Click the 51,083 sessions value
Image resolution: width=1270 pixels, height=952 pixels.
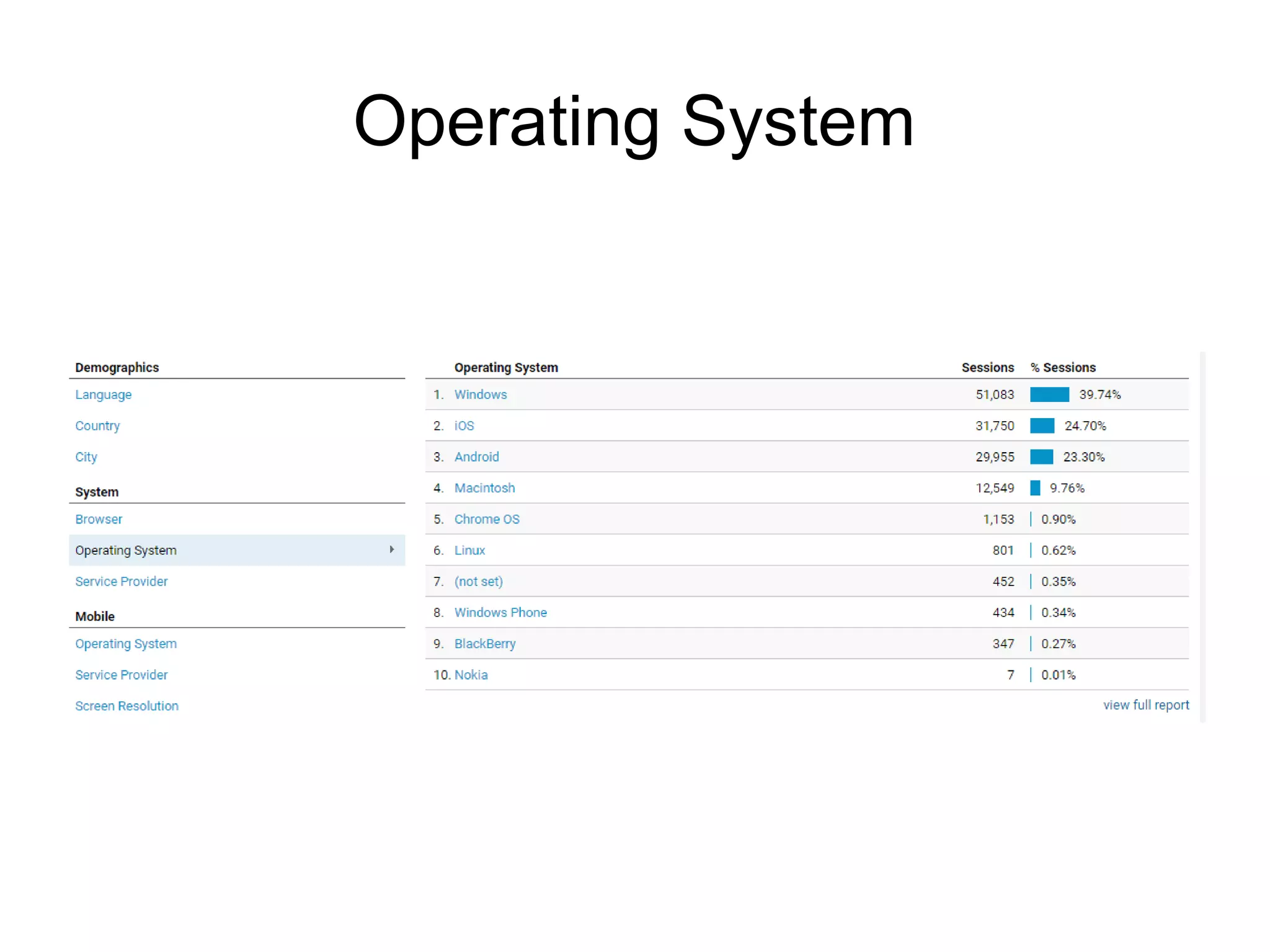(x=995, y=394)
